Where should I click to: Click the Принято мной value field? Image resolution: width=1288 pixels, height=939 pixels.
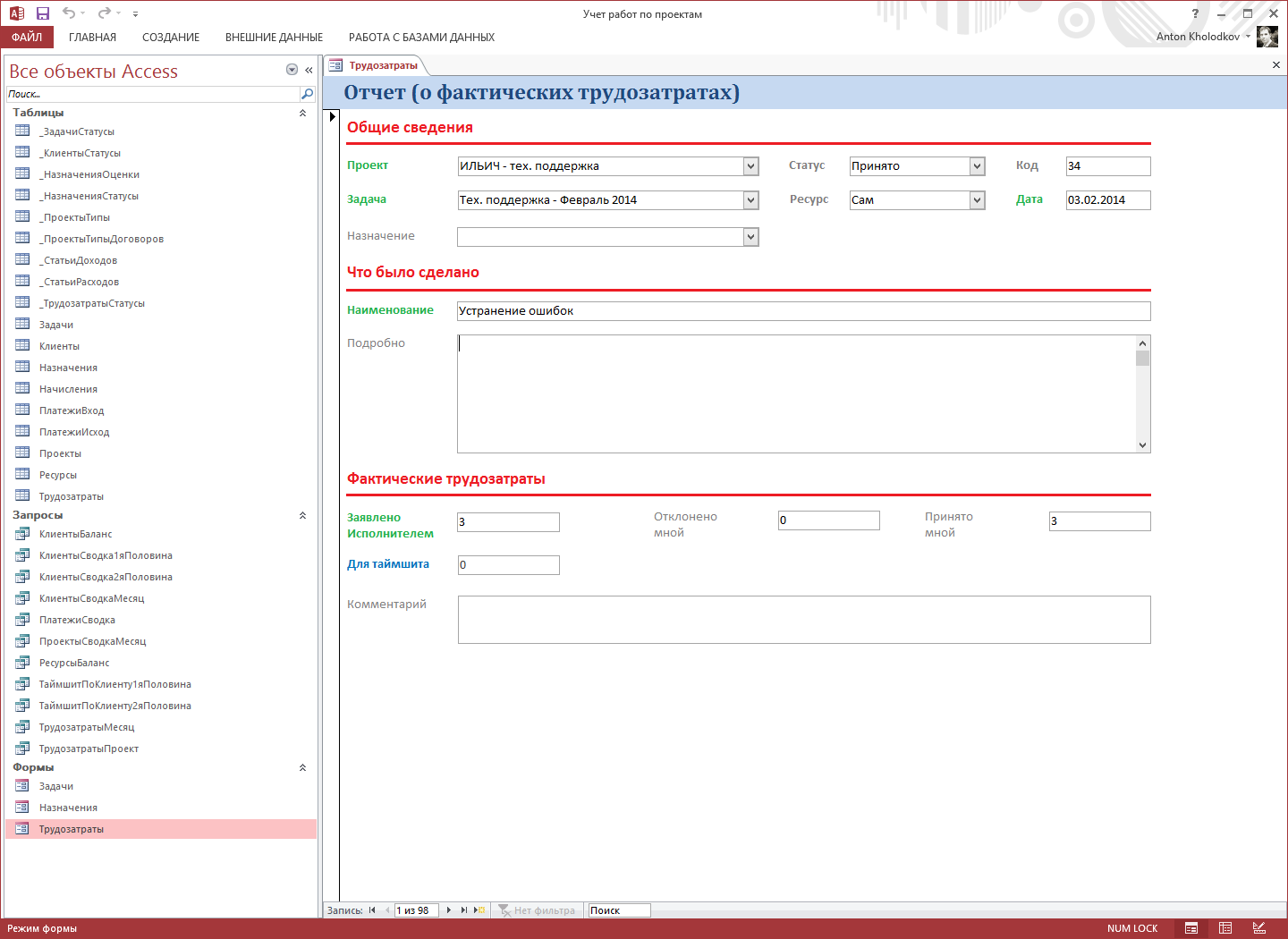click(1100, 521)
